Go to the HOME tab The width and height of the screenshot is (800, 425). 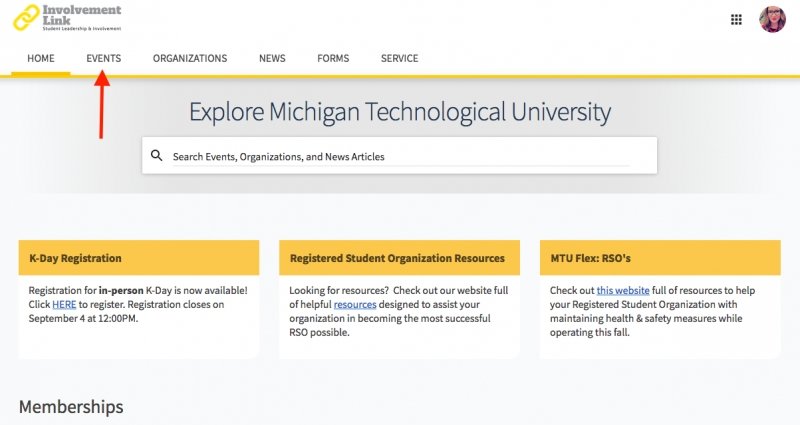[41, 58]
